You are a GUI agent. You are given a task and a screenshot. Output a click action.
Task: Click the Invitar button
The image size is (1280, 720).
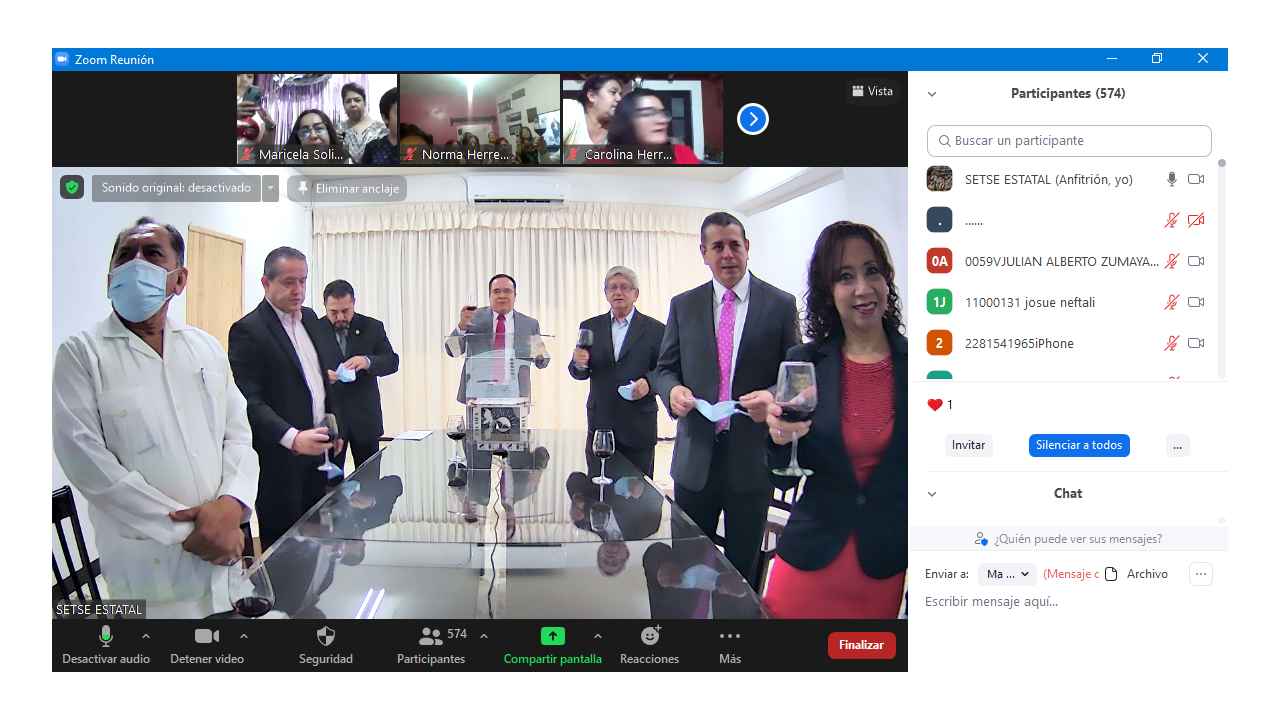click(x=968, y=445)
